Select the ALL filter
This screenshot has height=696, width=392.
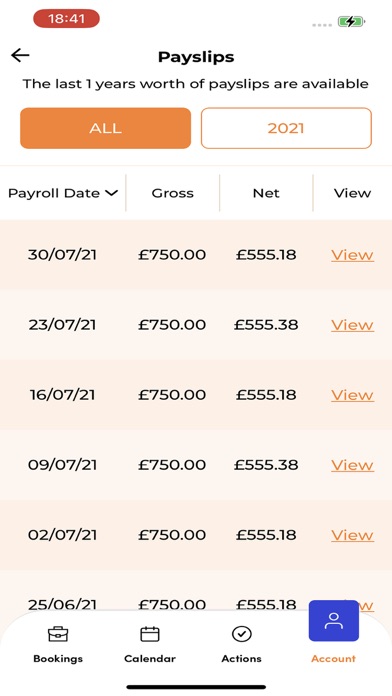pos(106,128)
